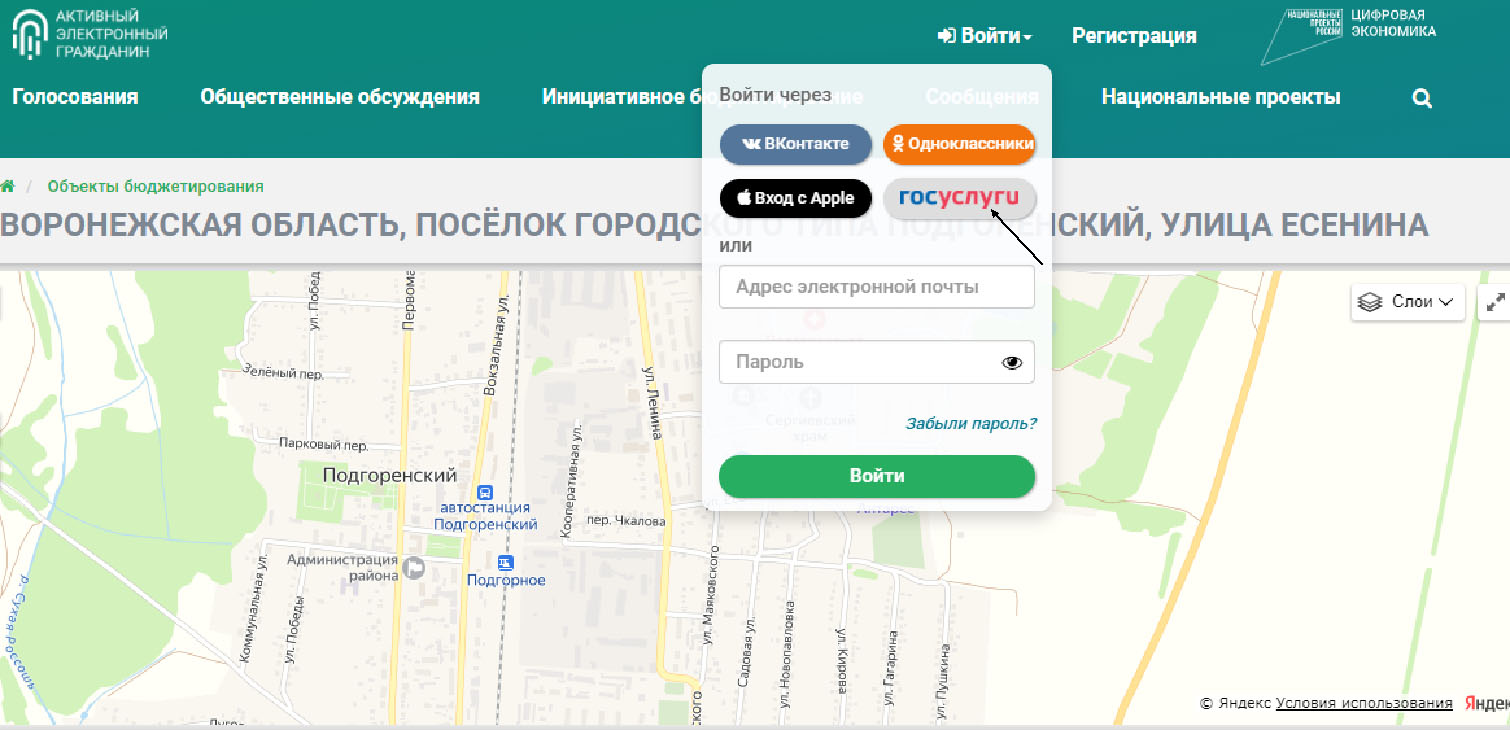The height and width of the screenshot is (730, 1510).
Task: Open the Забыли пароль? link
Action: tap(971, 423)
